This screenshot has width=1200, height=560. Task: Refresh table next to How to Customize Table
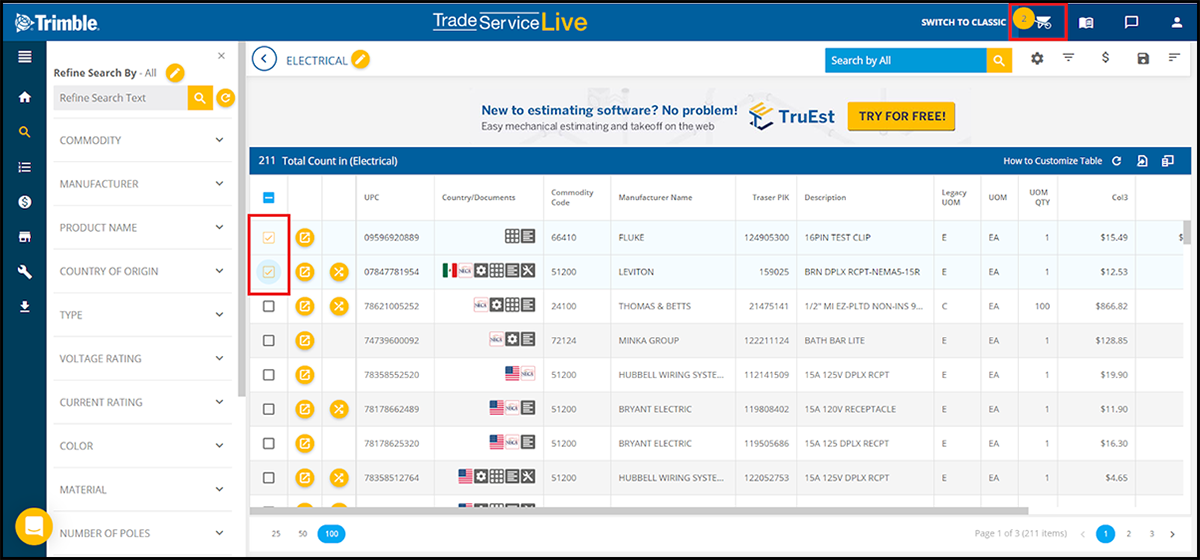[x=1117, y=161]
